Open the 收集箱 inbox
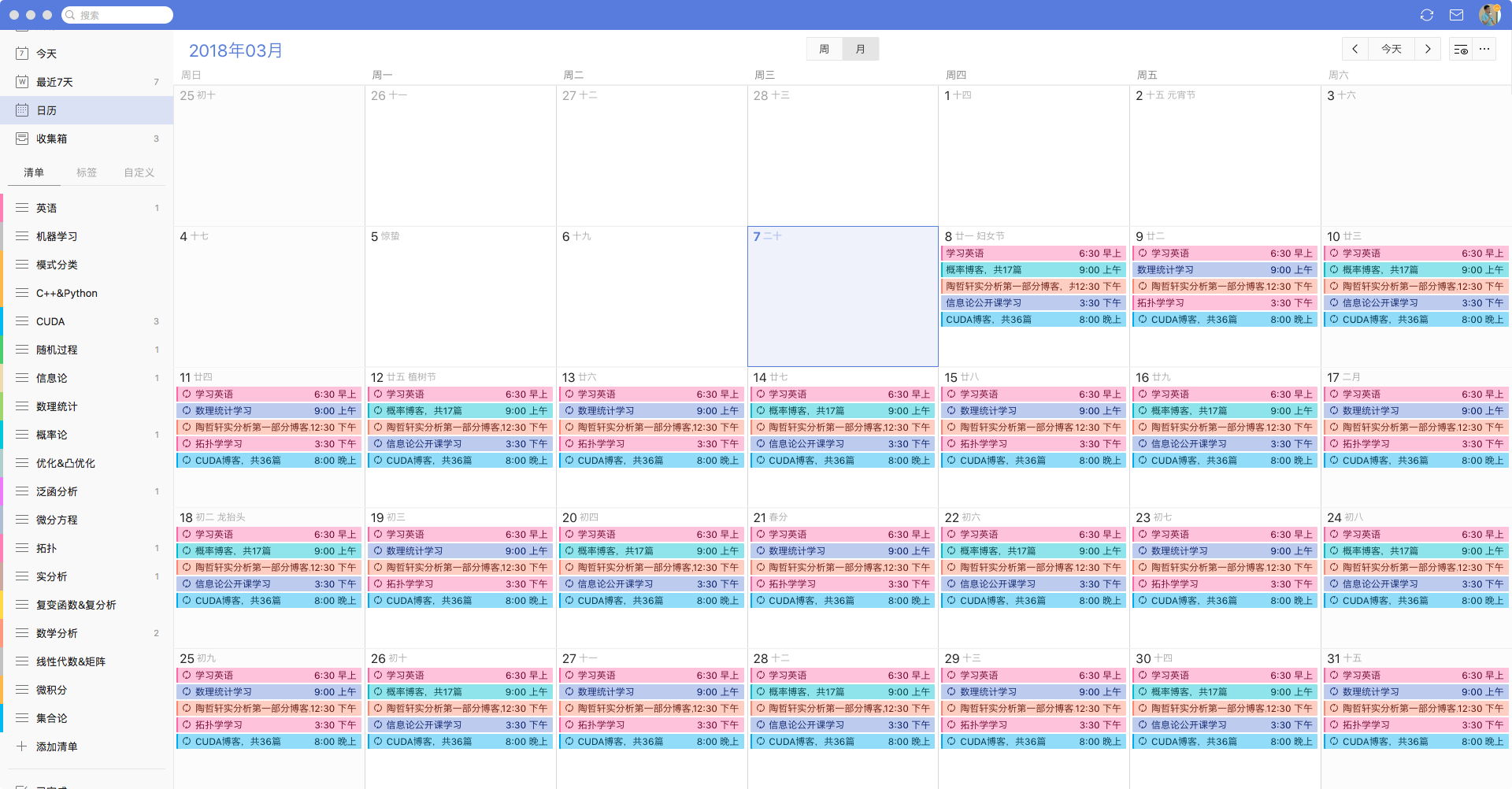Image resolution: width=1512 pixels, height=789 pixels. coord(52,139)
